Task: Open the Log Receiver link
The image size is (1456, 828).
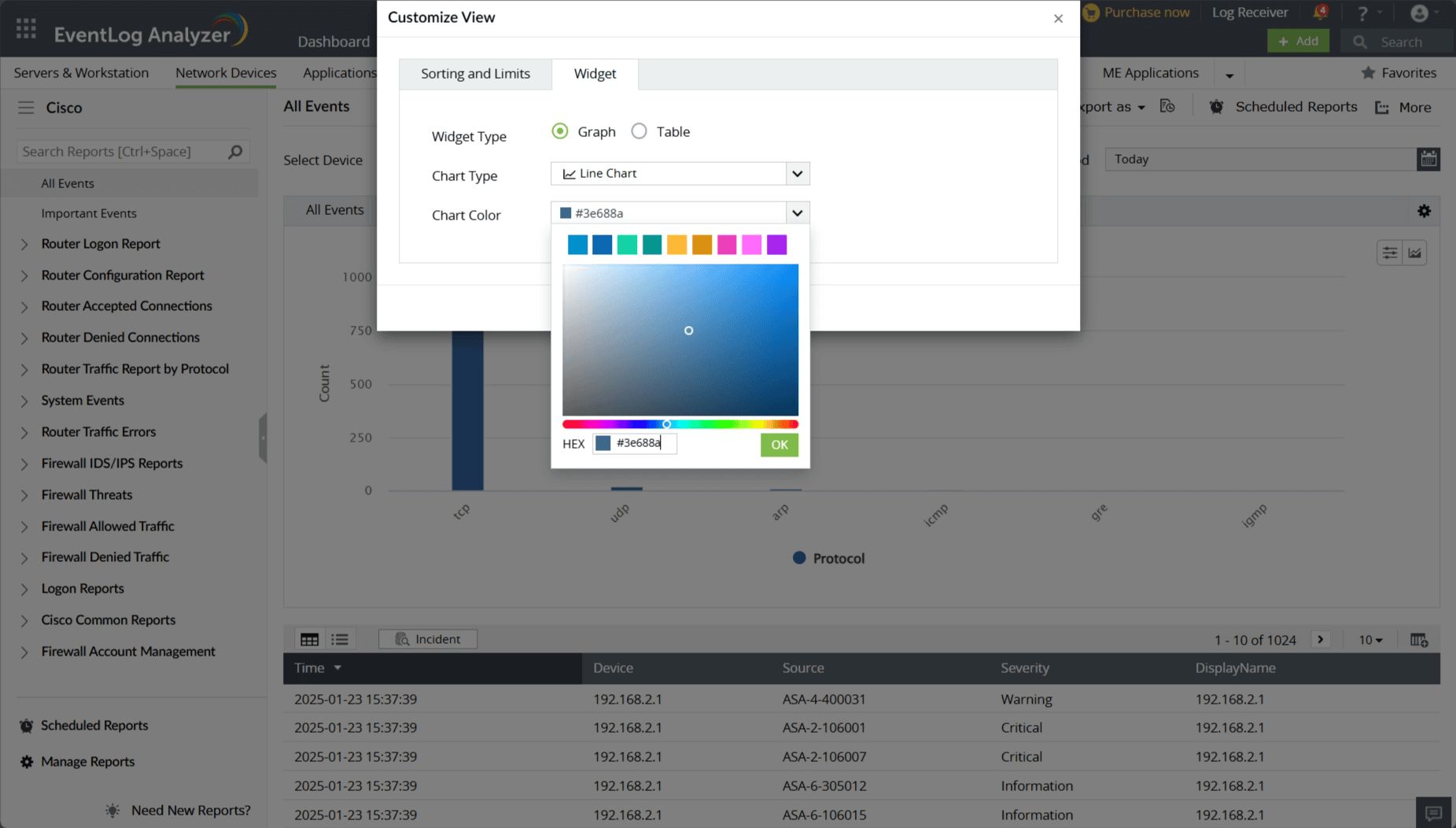Action: point(1249,13)
